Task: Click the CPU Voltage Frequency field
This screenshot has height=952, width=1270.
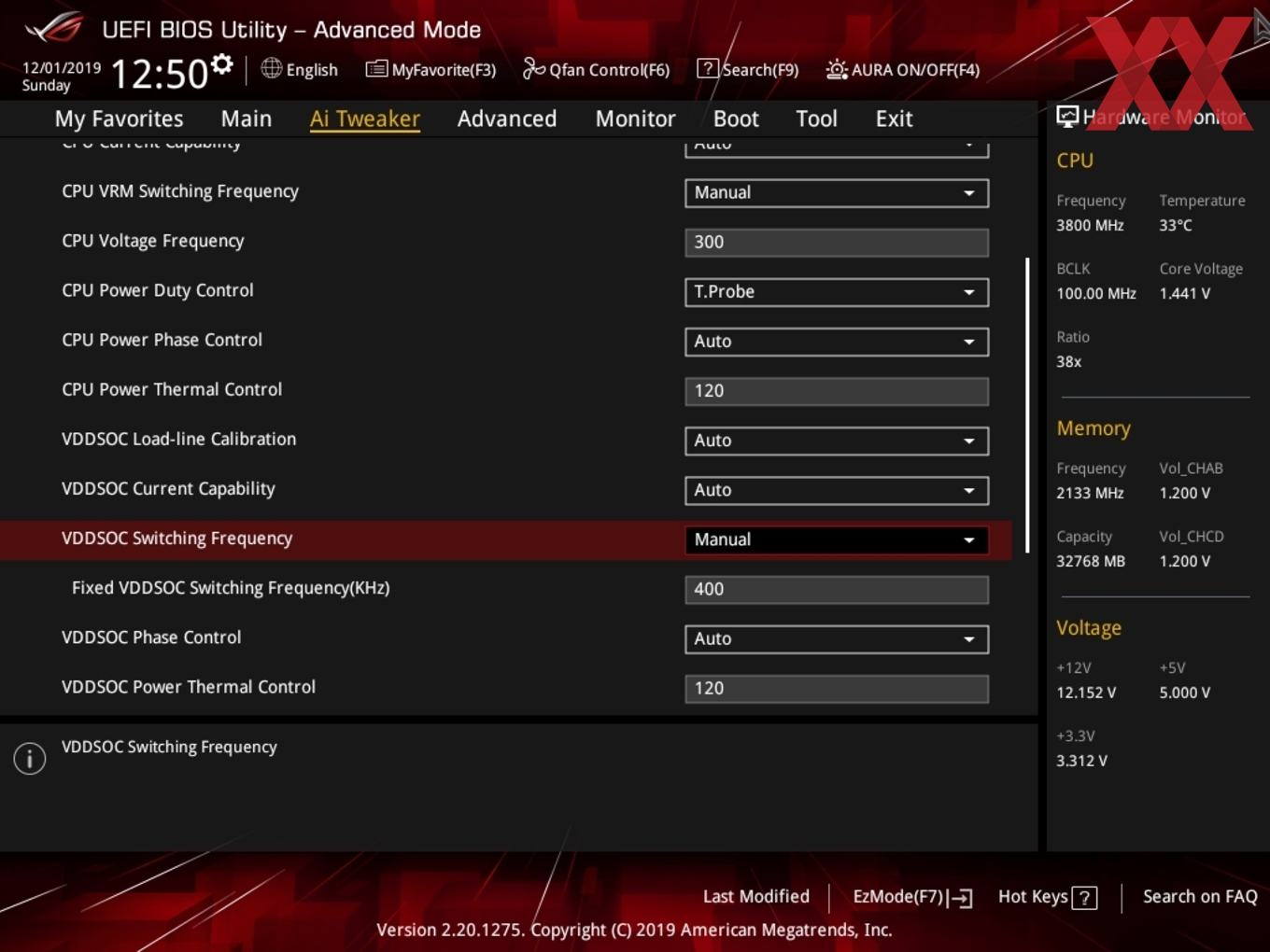Action: tap(837, 242)
